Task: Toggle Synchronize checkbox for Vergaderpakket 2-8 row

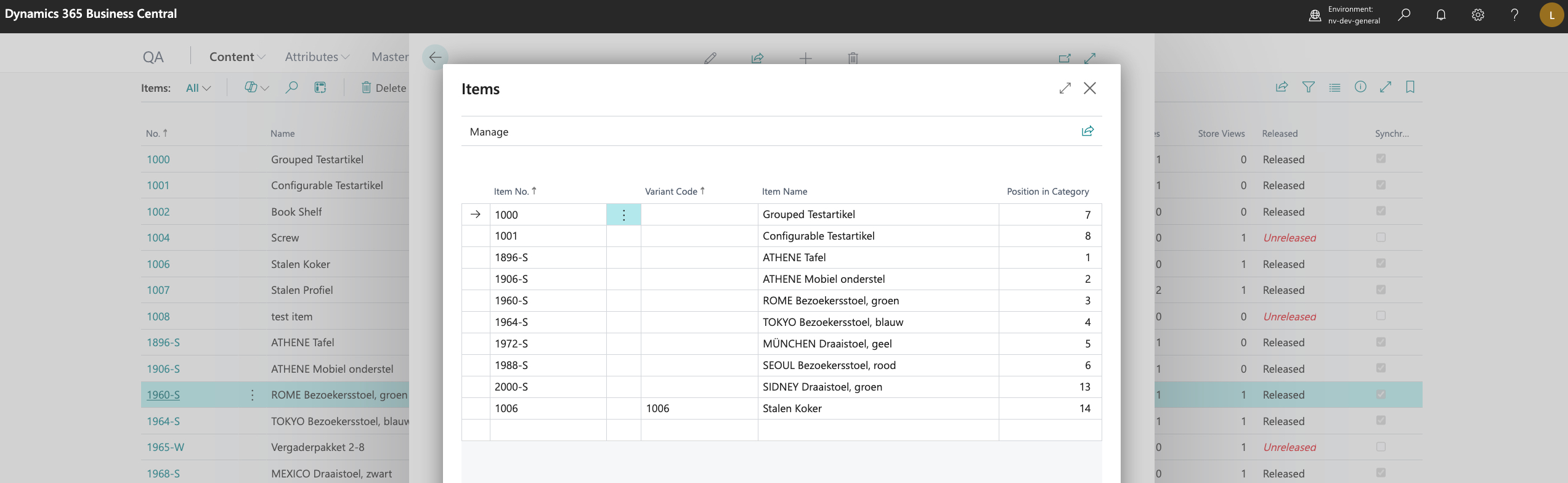Action: pos(1381,447)
